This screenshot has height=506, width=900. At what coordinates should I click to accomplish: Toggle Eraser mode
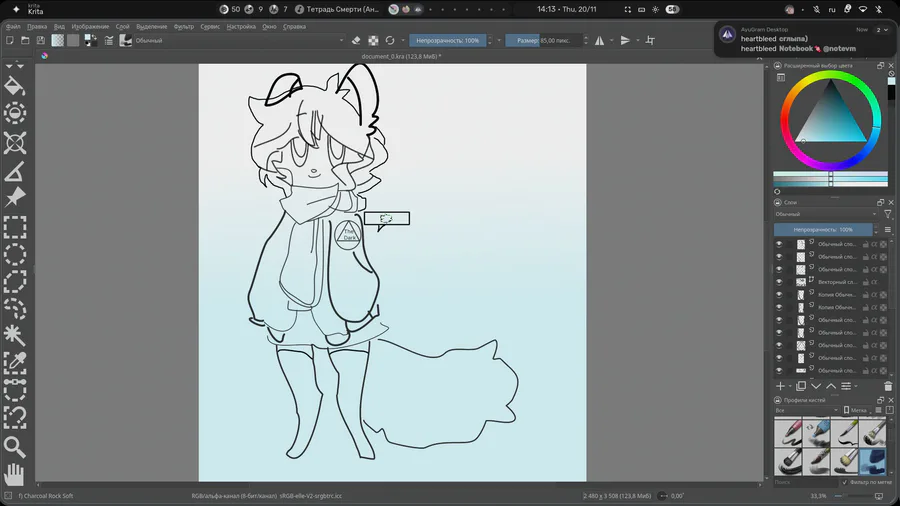point(356,40)
